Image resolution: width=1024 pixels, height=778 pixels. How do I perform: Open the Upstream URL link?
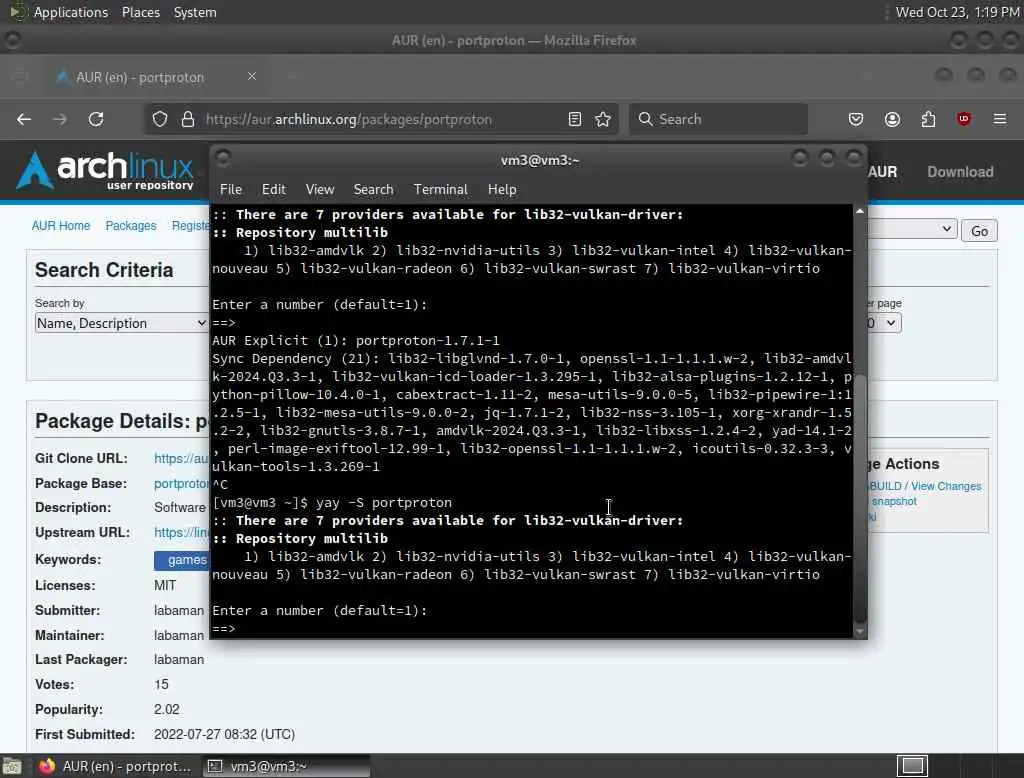[x=181, y=532]
